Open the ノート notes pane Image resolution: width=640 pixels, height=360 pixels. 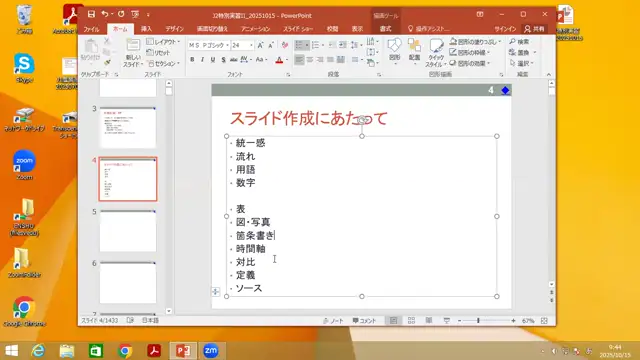click(x=333, y=321)
